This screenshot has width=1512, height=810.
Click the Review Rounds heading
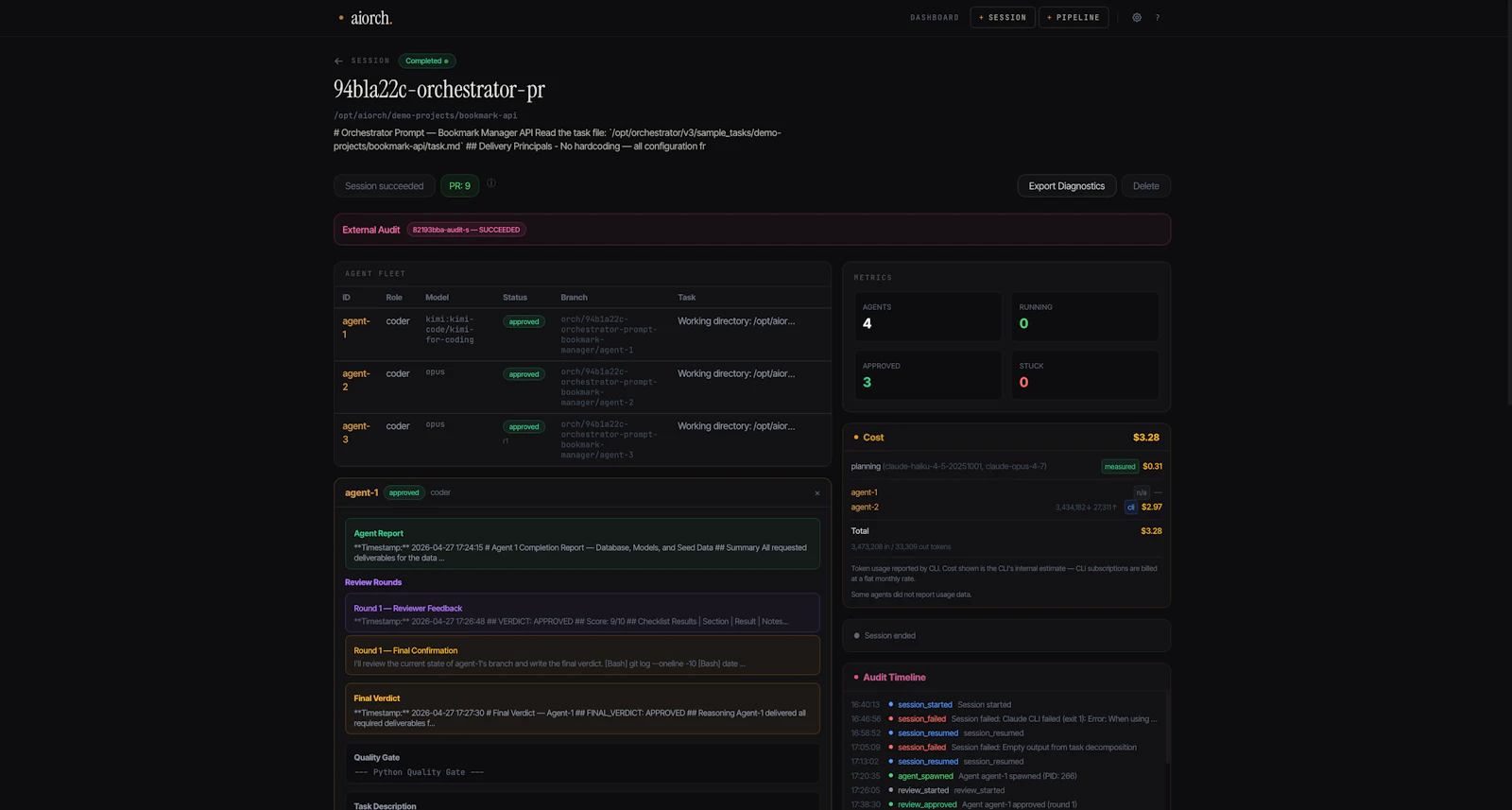[373, 582]
